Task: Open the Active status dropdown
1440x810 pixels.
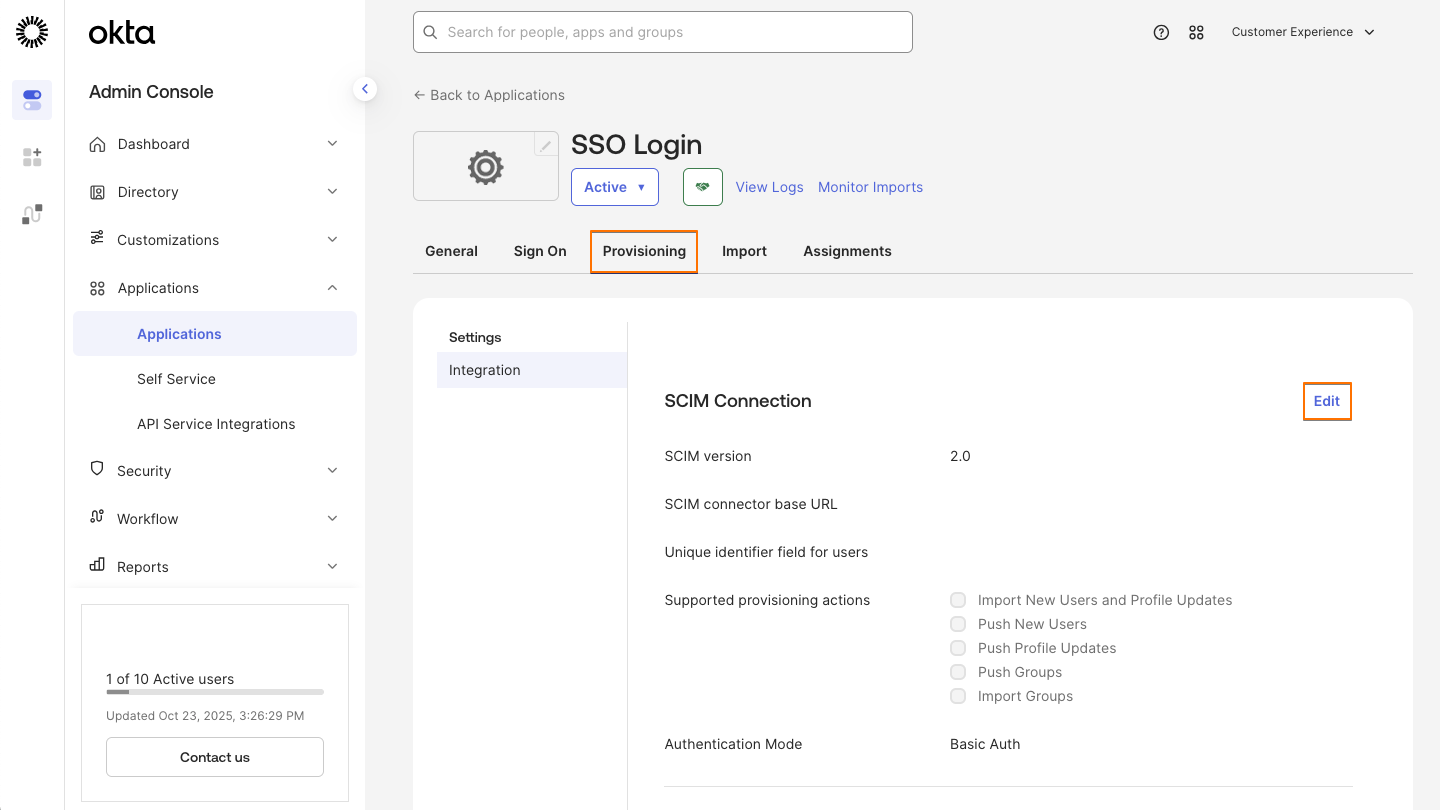Action: [614, 187]
